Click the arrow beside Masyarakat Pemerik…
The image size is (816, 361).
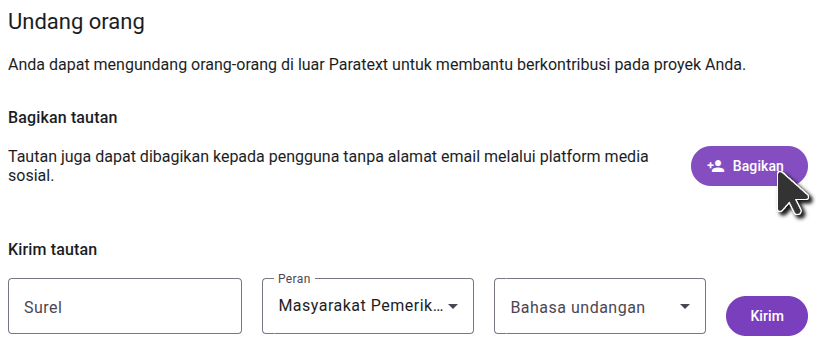453,306
